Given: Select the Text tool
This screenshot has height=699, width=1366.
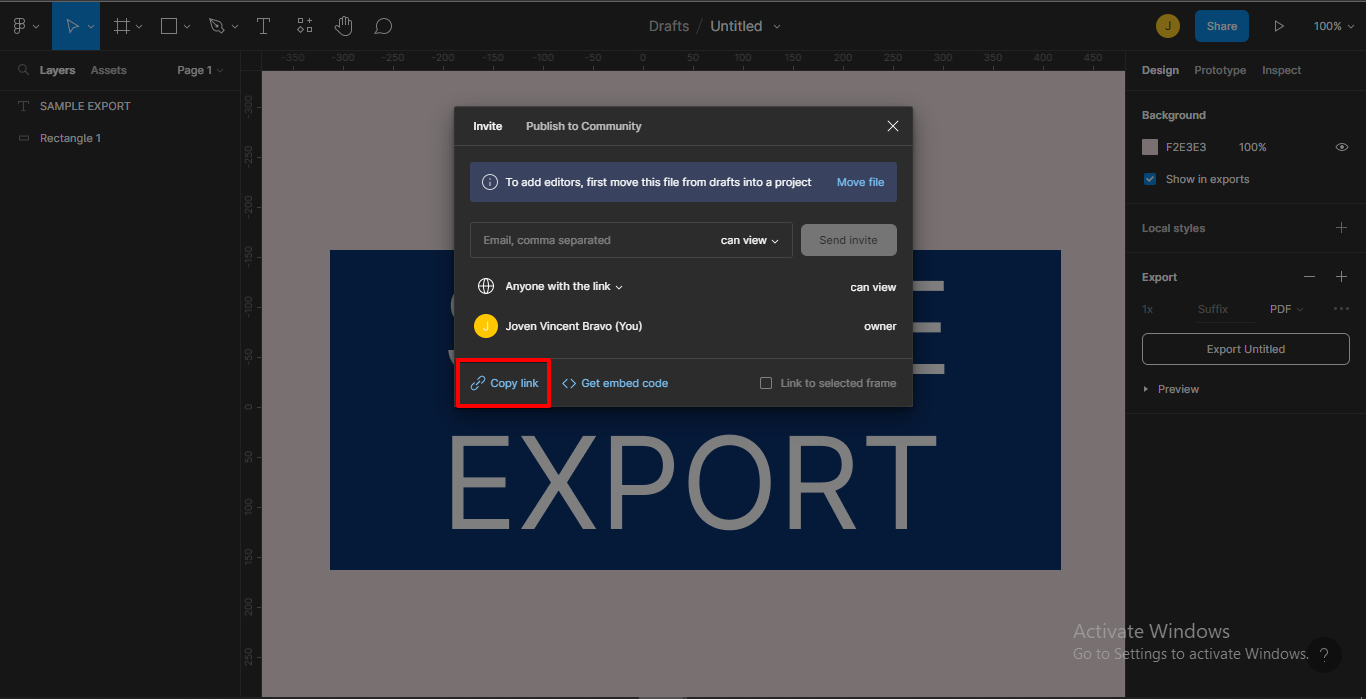Looking at the screenshot, I should coord(264,26).
